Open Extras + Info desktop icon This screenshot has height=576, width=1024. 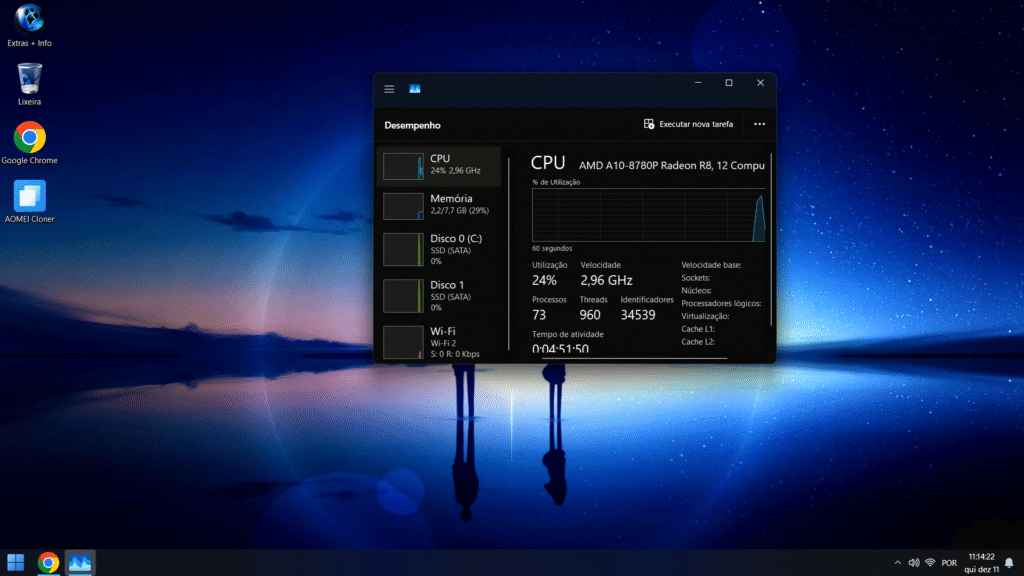point(29,24)
